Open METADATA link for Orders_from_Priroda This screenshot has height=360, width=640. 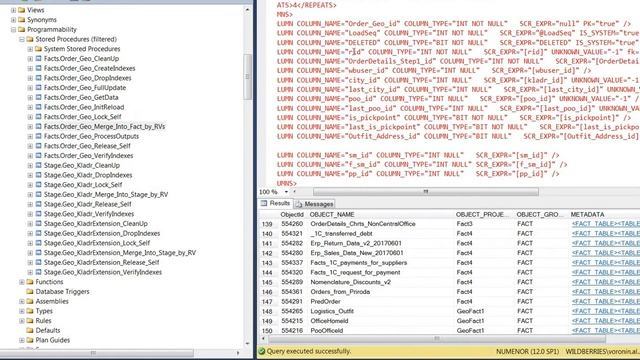pos(606,292)
